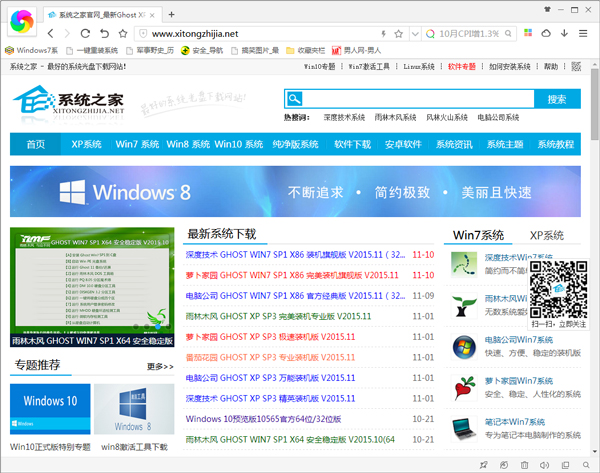Click hot keyword 深度技术系统

(x=344, y=117)
